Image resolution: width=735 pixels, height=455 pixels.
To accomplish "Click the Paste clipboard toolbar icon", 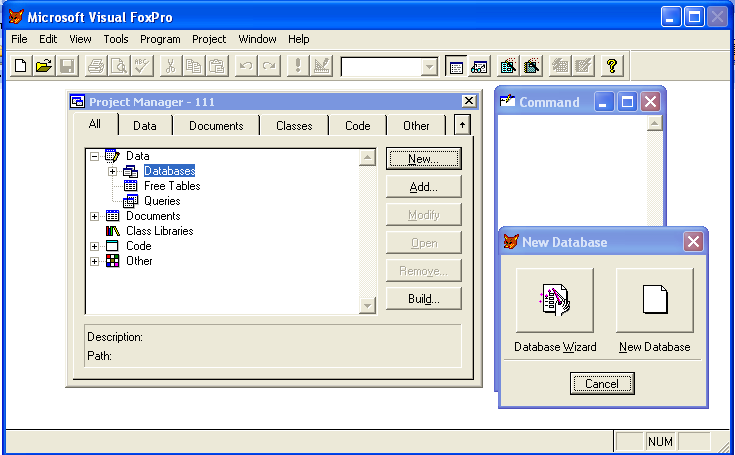I will [217, 66].
